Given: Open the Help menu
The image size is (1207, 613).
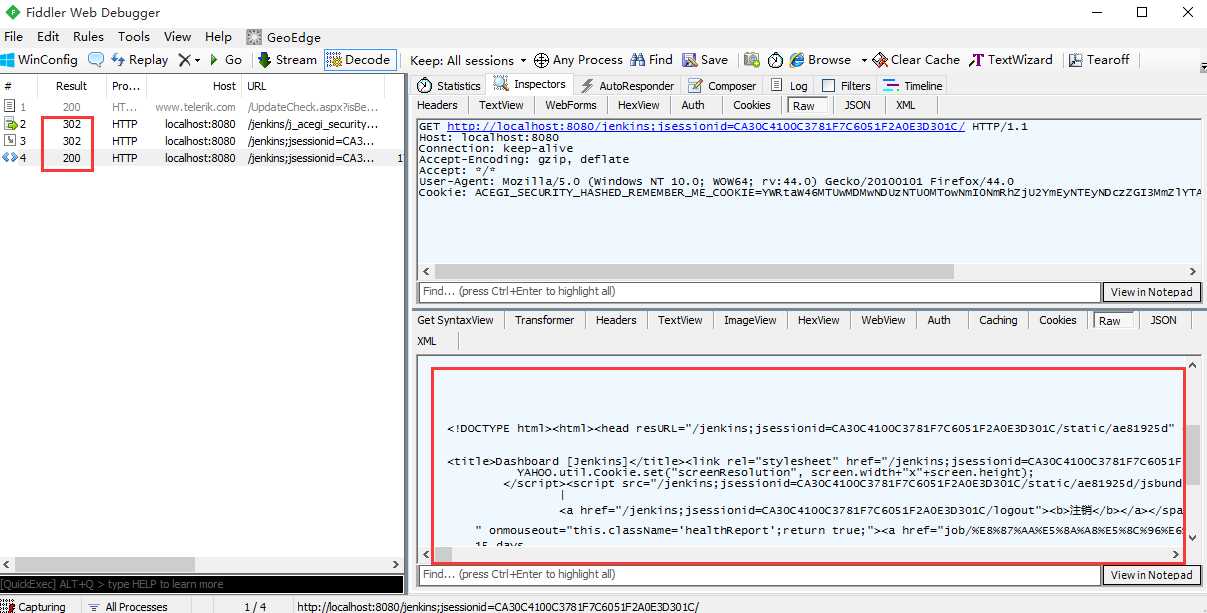Looking at the screenshot, I should [218, 37].
